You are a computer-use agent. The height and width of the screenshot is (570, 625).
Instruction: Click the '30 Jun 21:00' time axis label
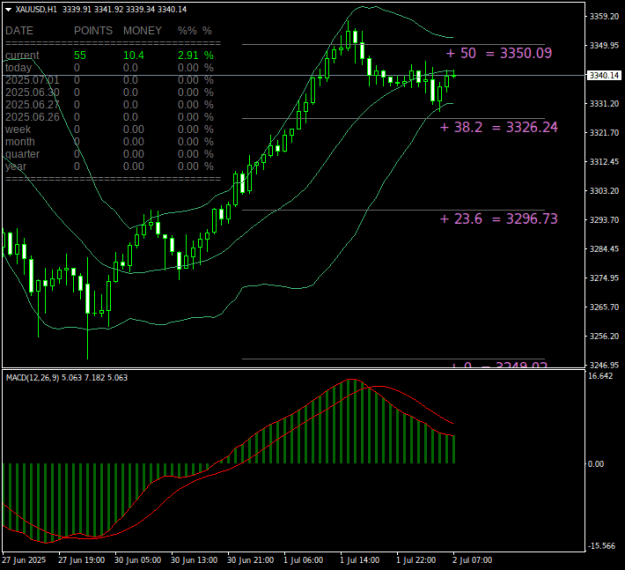pos(250,560)
